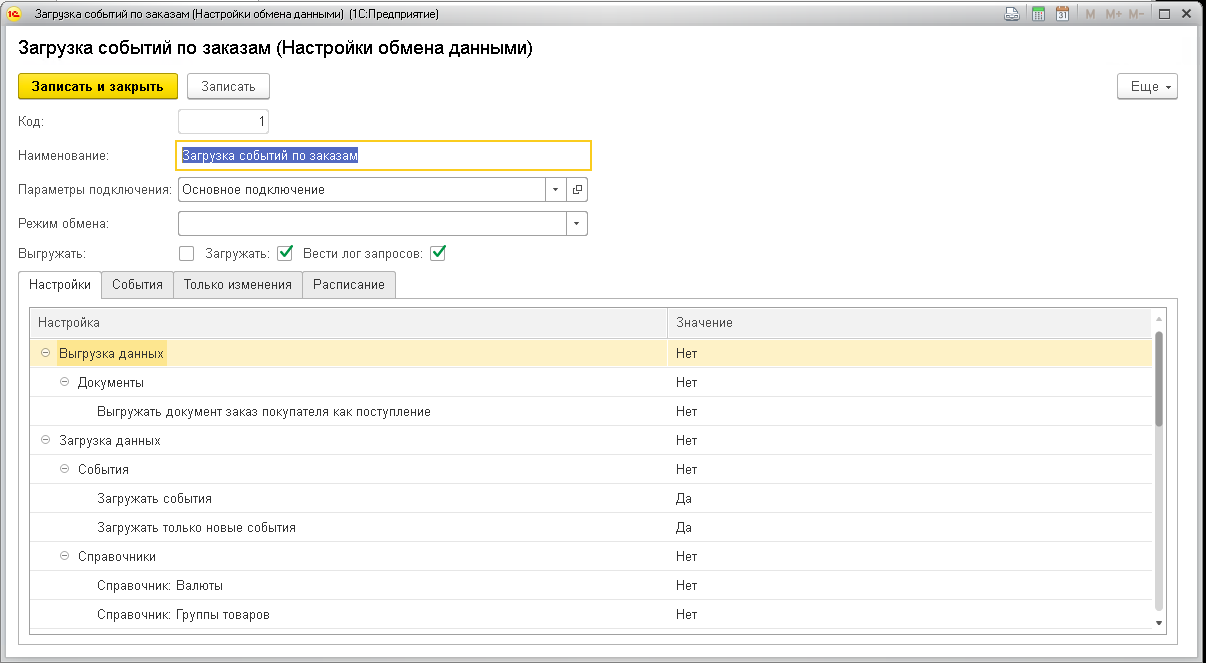Expand the Параметры подключения dropdown arrow

click(x=556, y=189)
